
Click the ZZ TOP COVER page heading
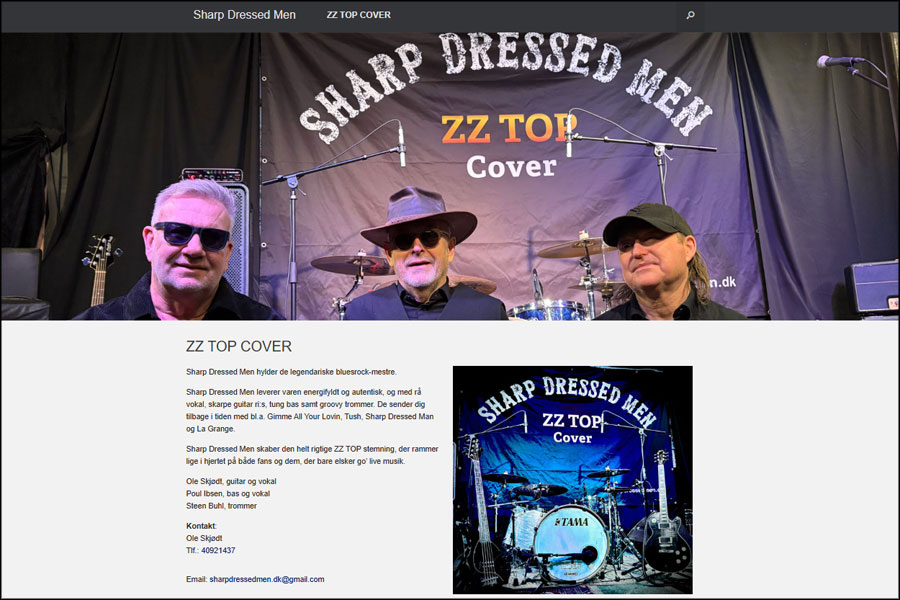click(x=239, y=346)
